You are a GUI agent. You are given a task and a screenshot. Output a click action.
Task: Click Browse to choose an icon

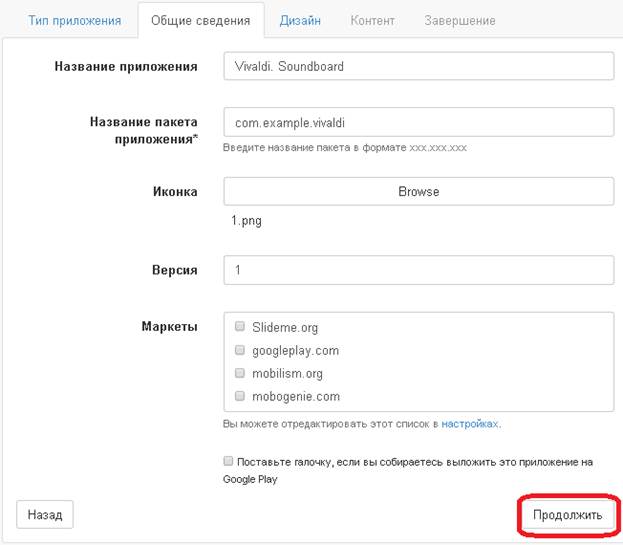(418, 191)
